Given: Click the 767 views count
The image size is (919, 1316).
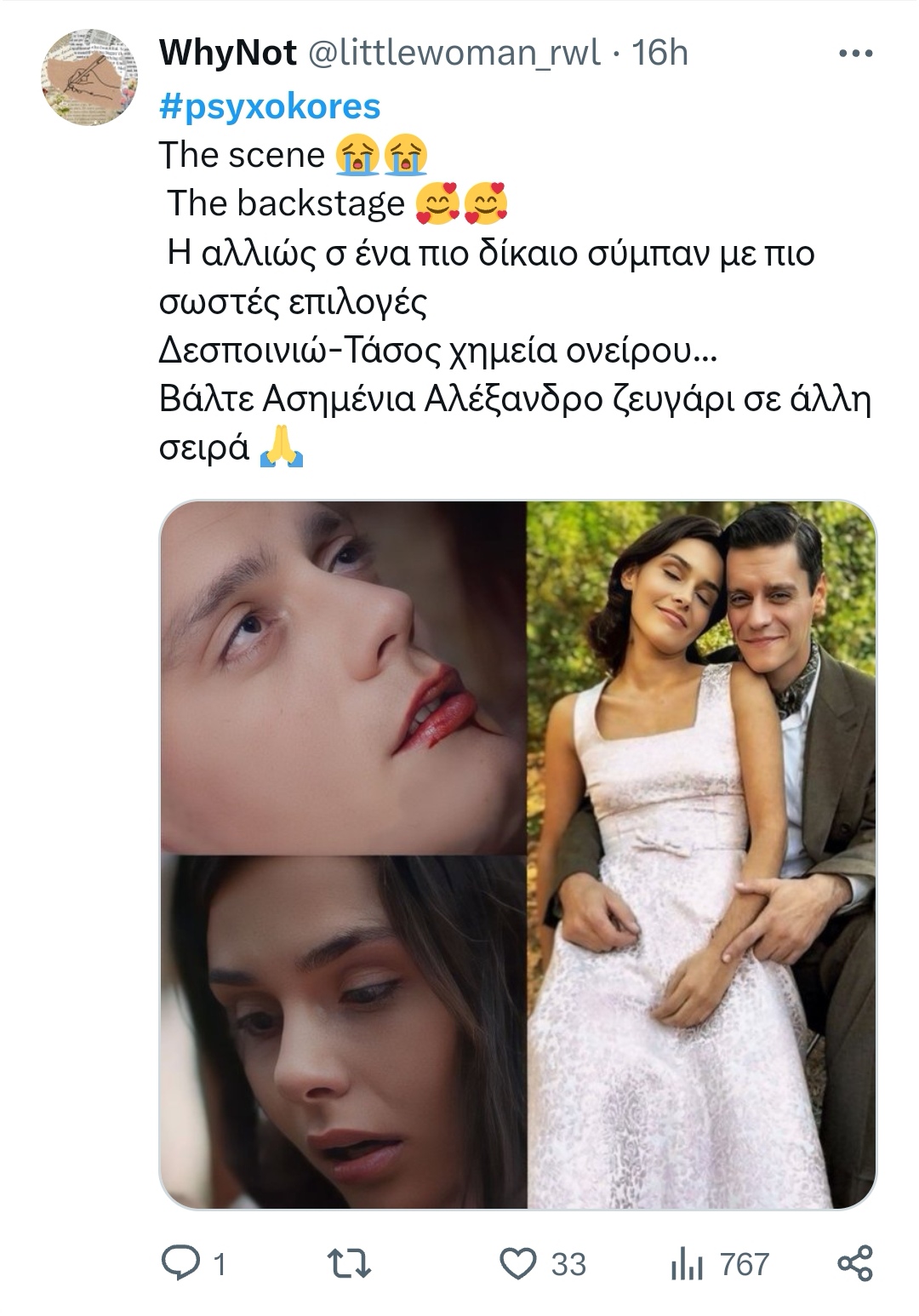Looking at the screenshot, I should (x=745, y=1265).
